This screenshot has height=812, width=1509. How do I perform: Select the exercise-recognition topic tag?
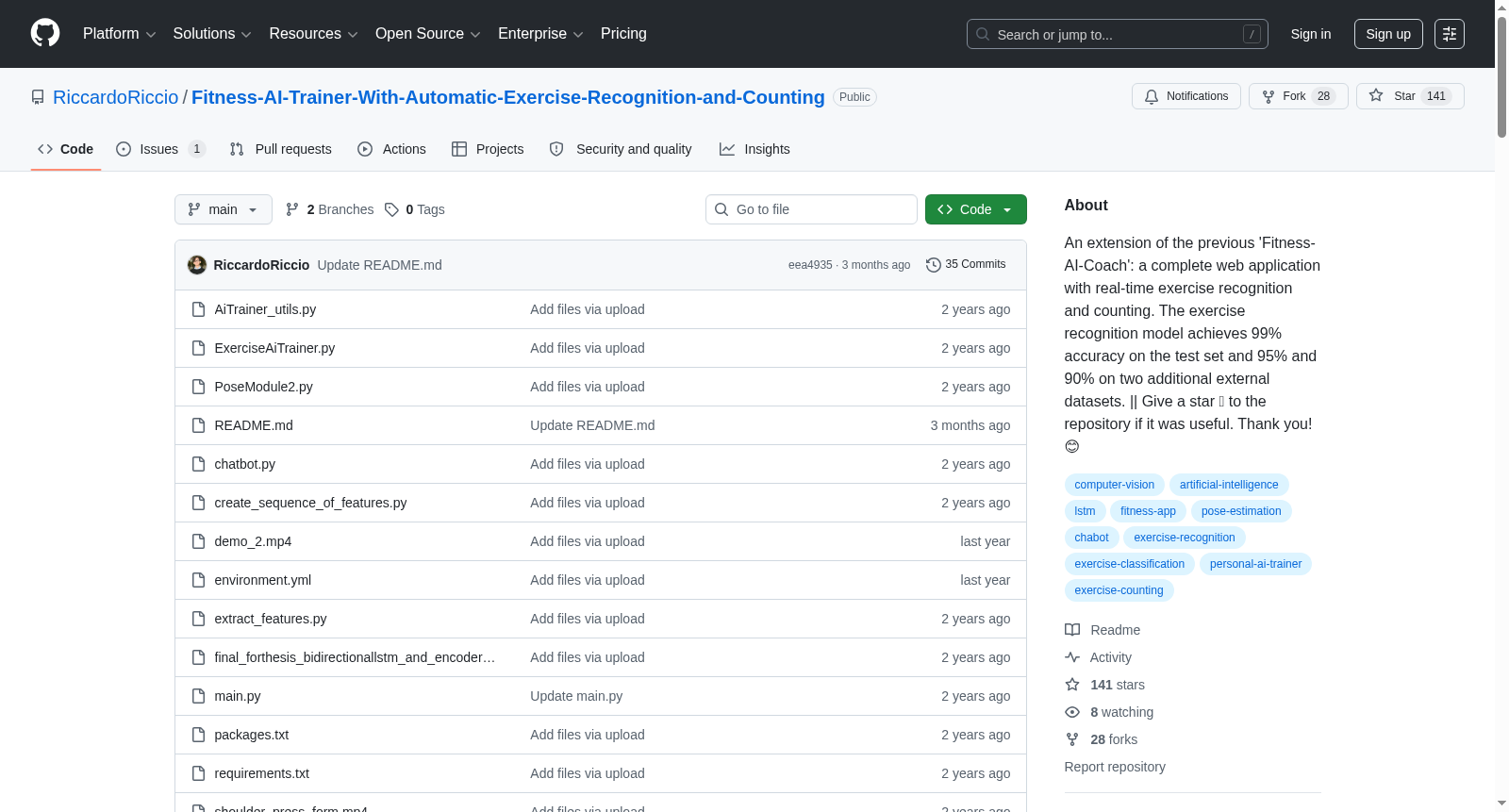(1185, 538)
